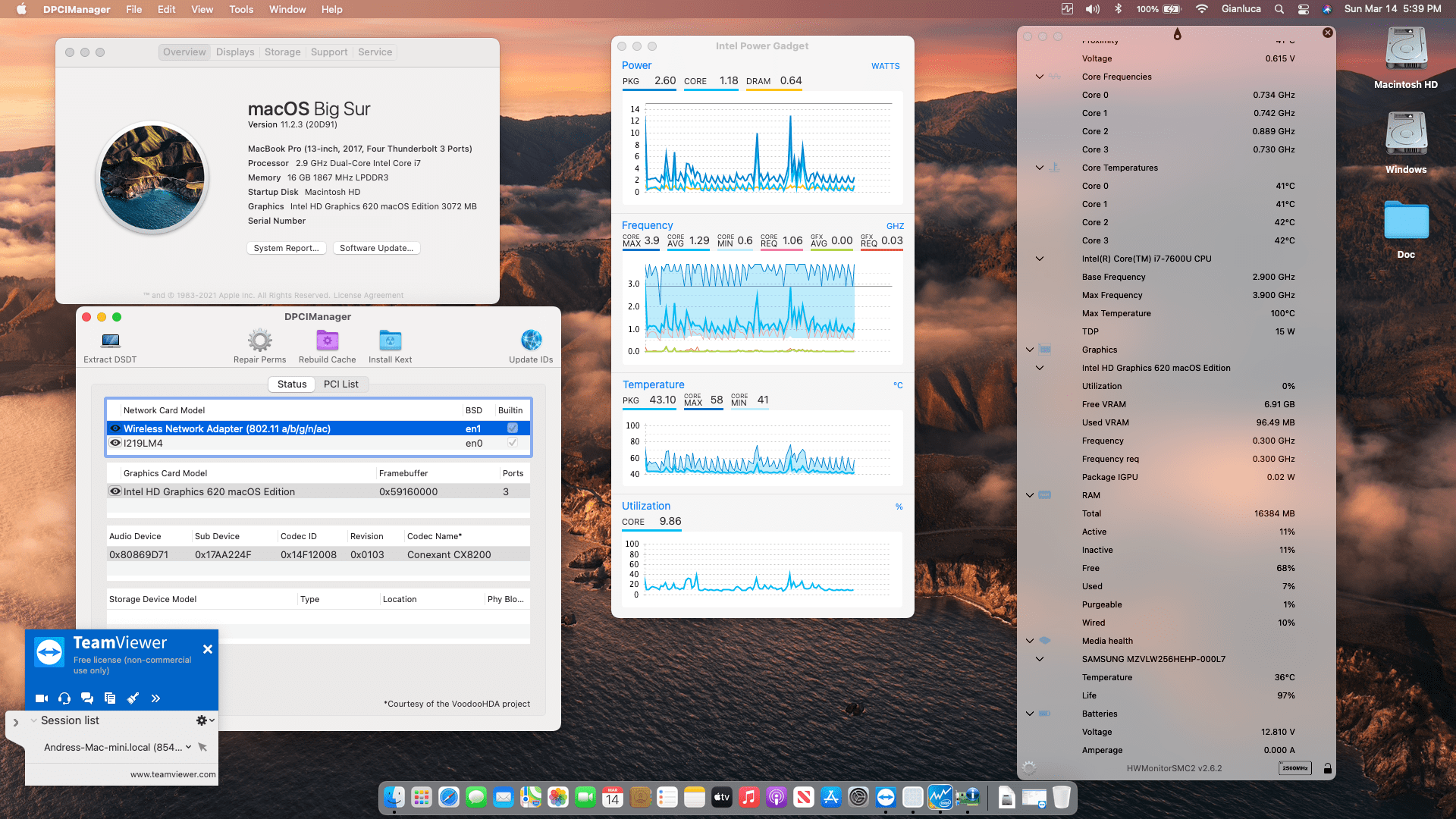The width and height of the screenshot is (1456, 819).
Task: Collapse the Graphics section in HWMonitor
Action: click(x=1030, y=350)
